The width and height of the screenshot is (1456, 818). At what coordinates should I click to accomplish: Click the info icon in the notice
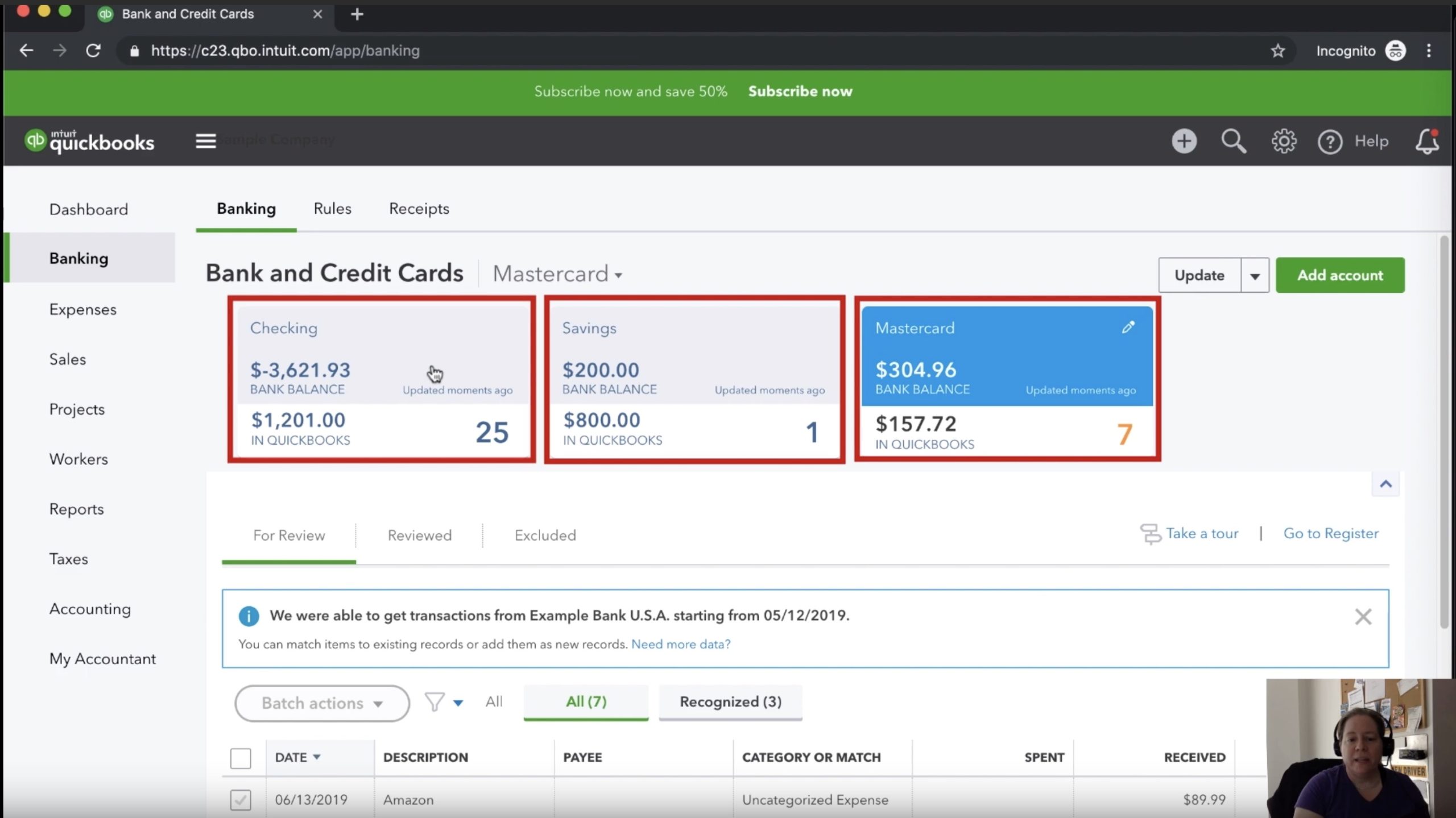click(249, 616)
